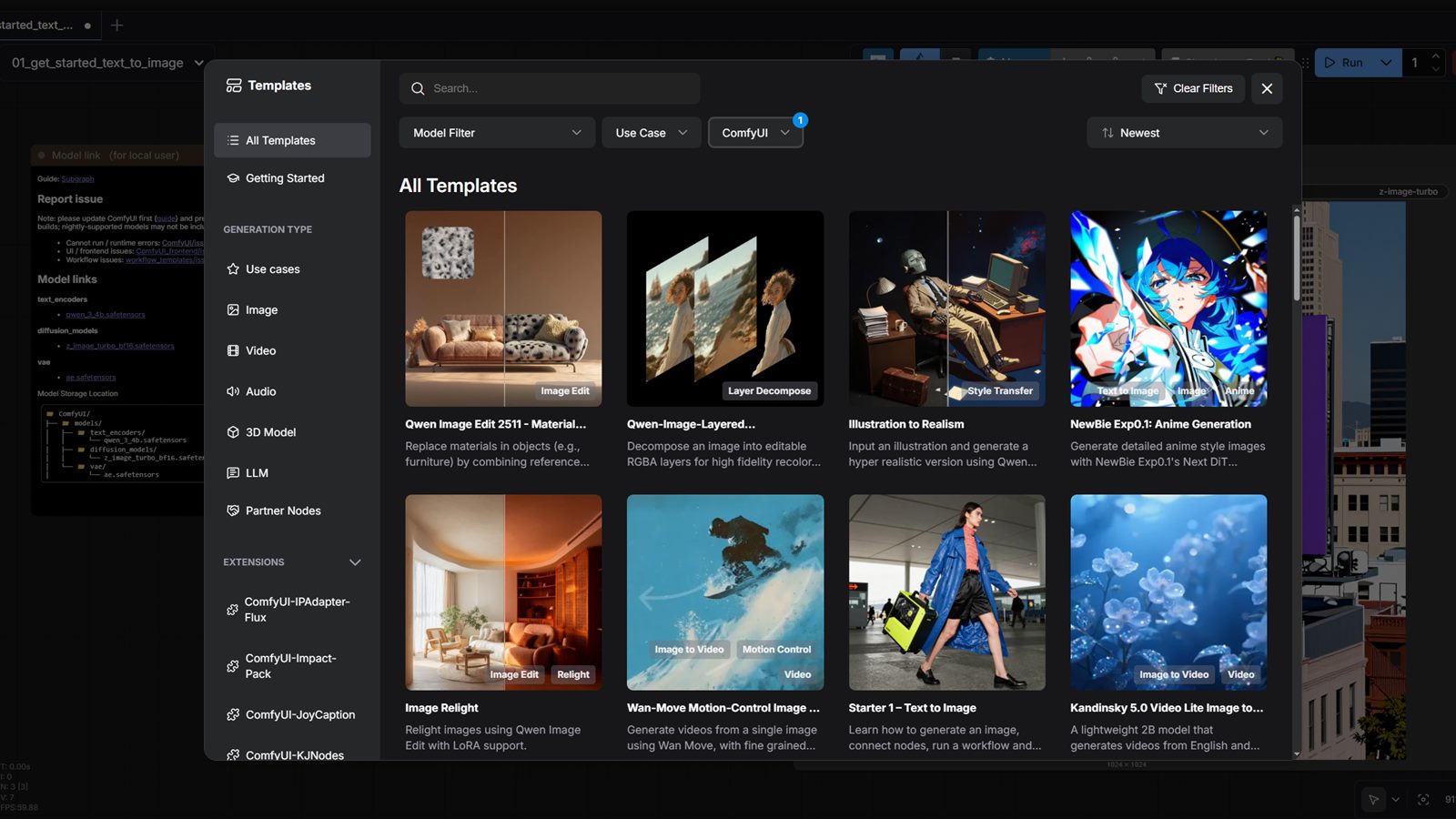
Task: Select the Audio generation type in the sidebar
Action: 260,391
